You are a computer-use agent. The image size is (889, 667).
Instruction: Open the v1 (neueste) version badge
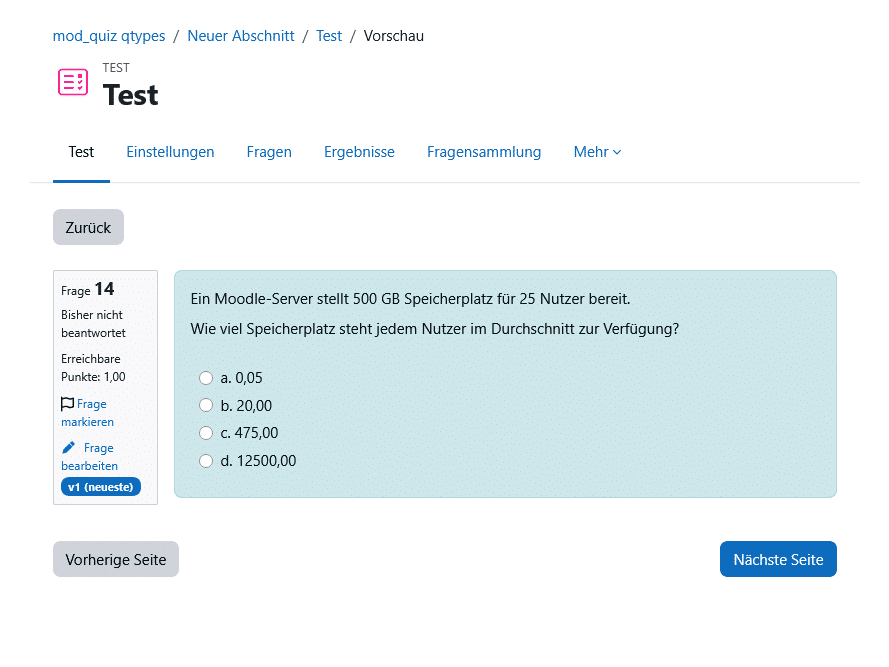coord(101,487)
